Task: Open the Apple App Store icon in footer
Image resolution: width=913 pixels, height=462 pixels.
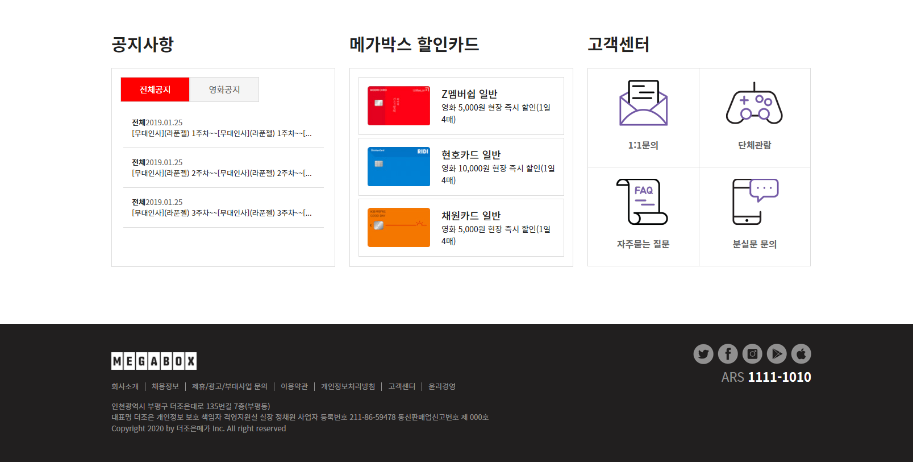Action: tap(801, 354)
